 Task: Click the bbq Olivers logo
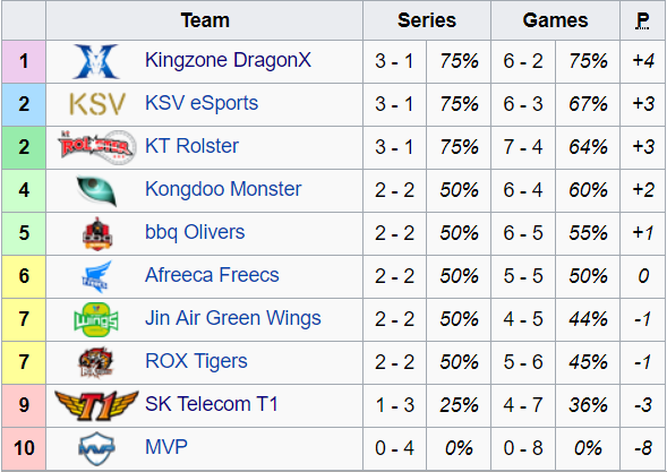(97, 233)
